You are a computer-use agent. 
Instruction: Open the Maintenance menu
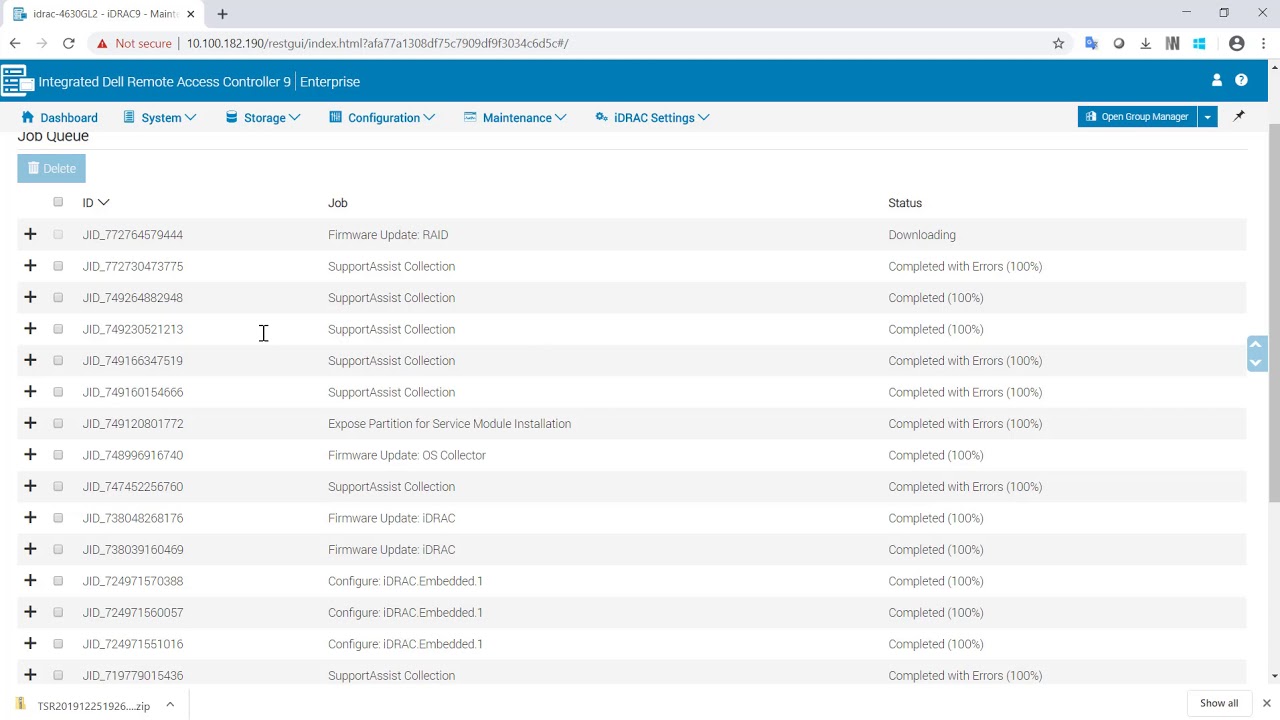point(515,118)
